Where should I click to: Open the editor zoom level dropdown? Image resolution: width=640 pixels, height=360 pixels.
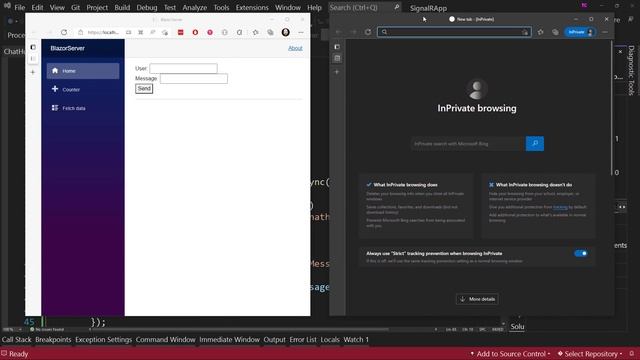12,329
